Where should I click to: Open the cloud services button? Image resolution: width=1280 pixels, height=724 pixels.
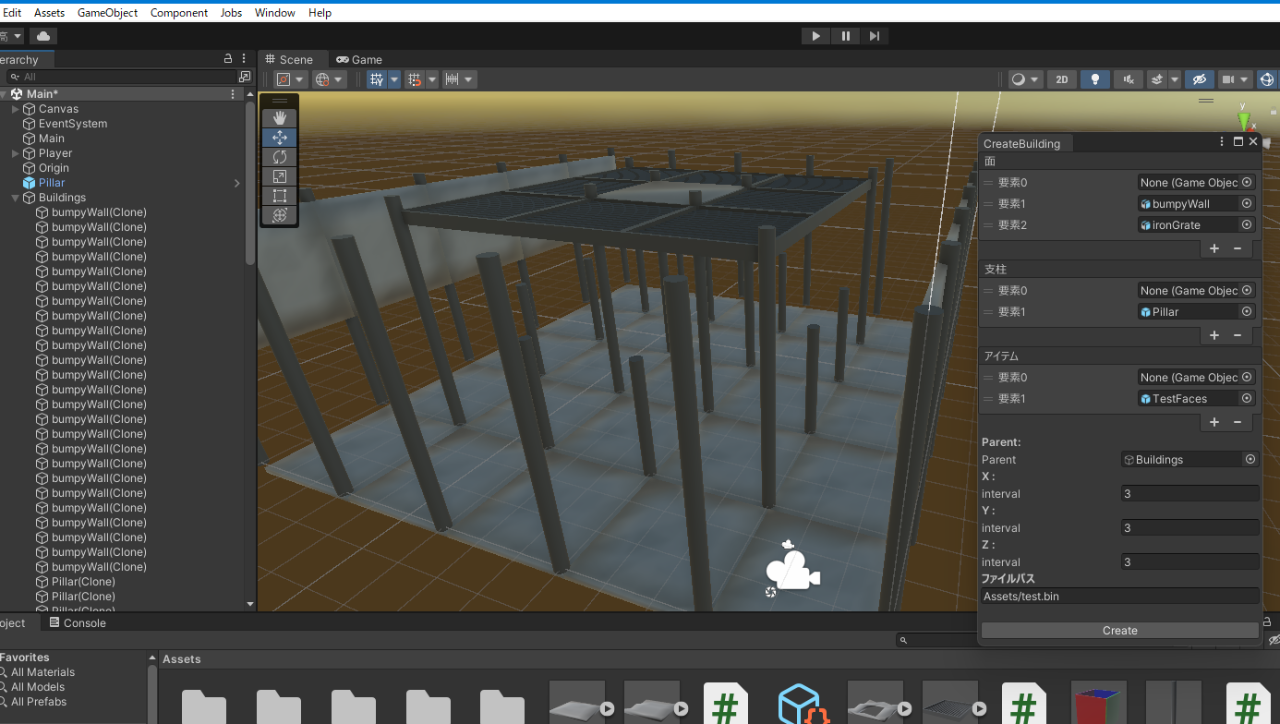click(43, 36)
